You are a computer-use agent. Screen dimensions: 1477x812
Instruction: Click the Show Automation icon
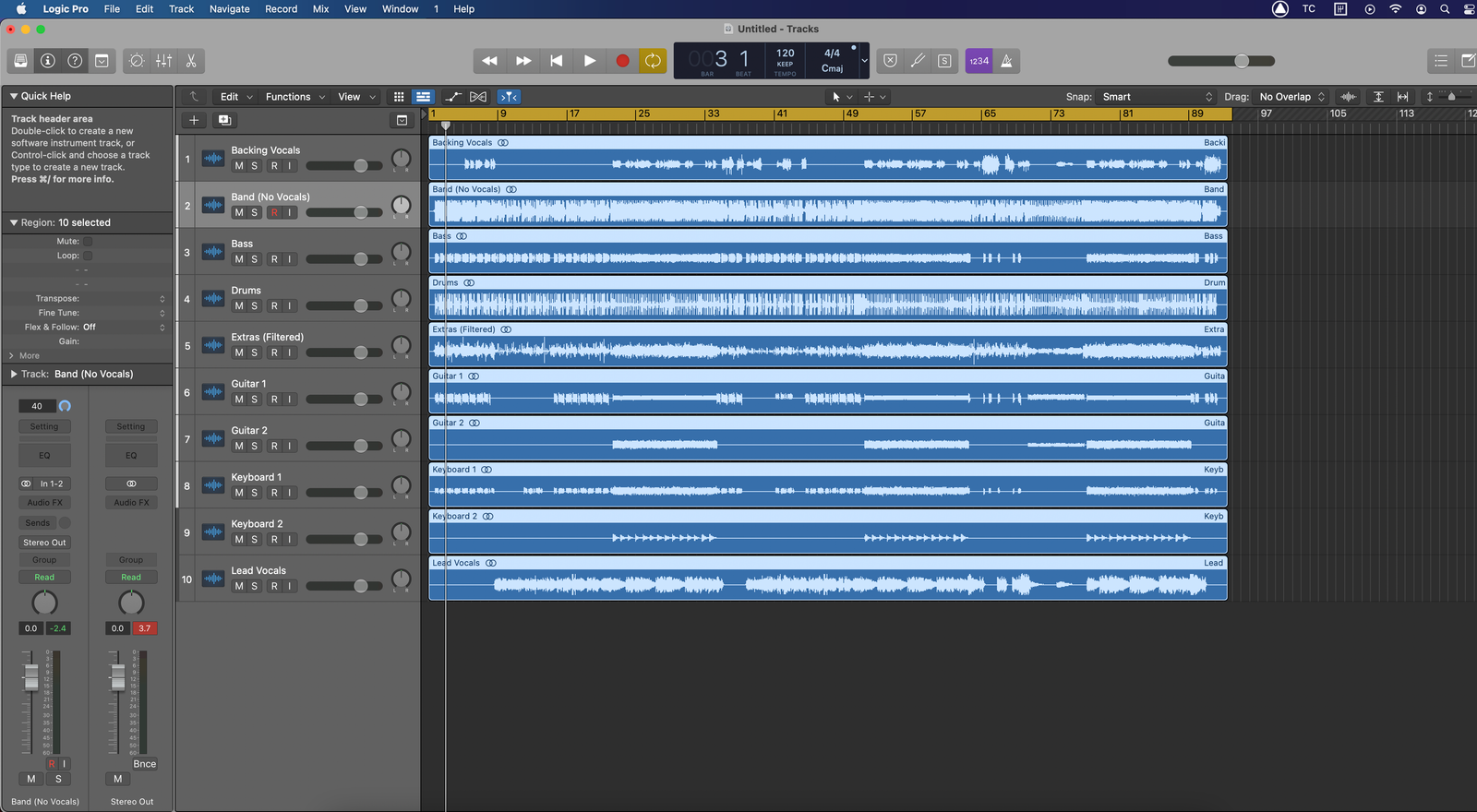[453, 97]
